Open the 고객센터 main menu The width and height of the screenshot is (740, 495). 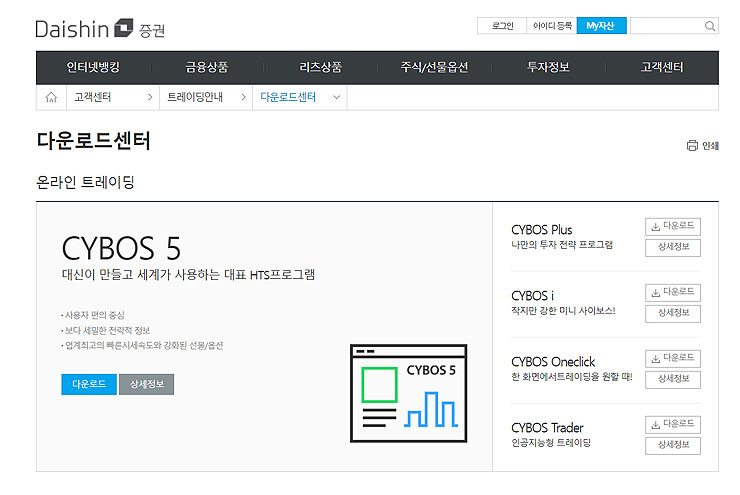point(662,67)
